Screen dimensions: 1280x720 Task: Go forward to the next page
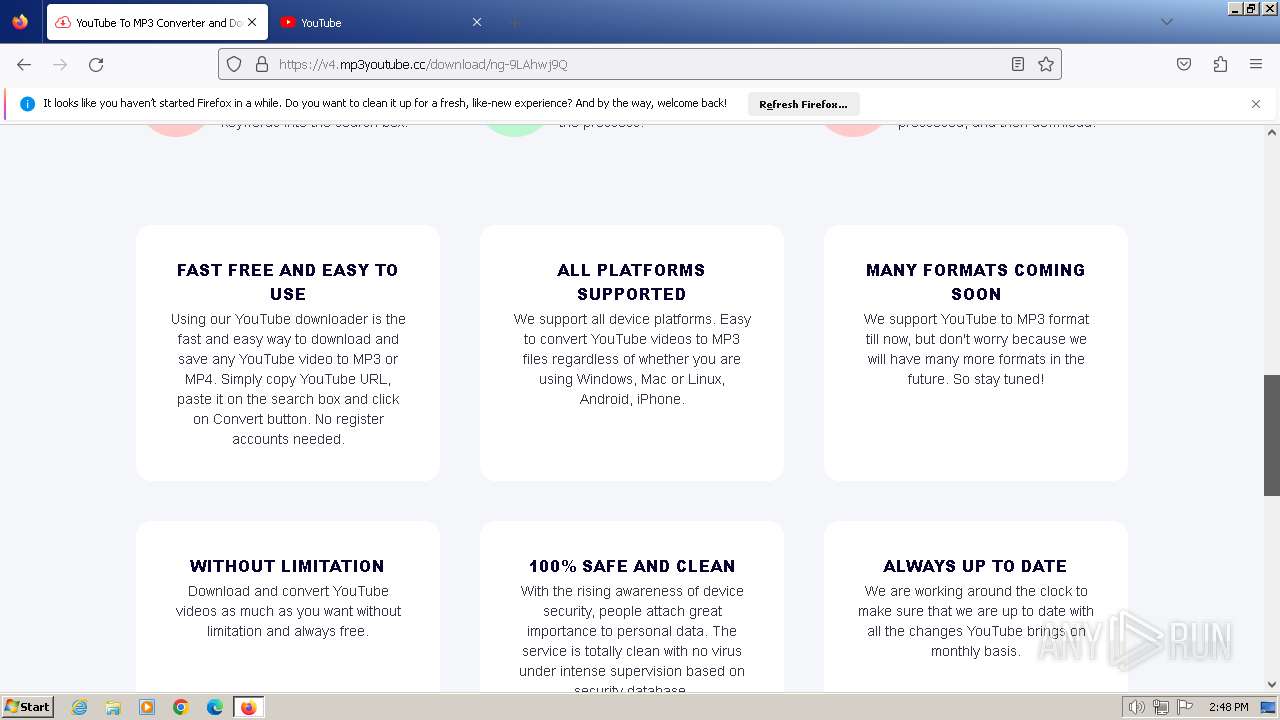60,64
